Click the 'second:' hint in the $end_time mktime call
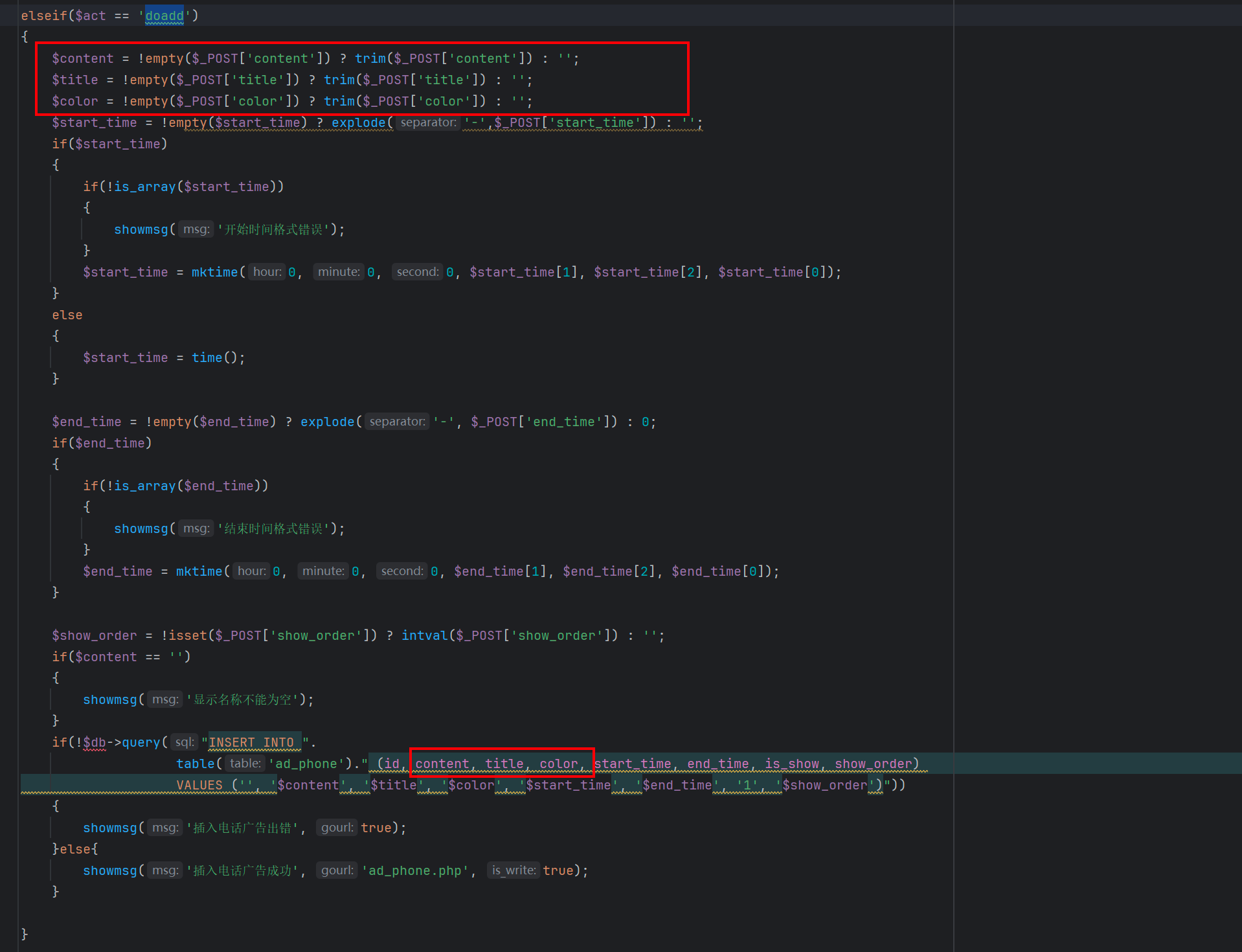 [401, 571]
